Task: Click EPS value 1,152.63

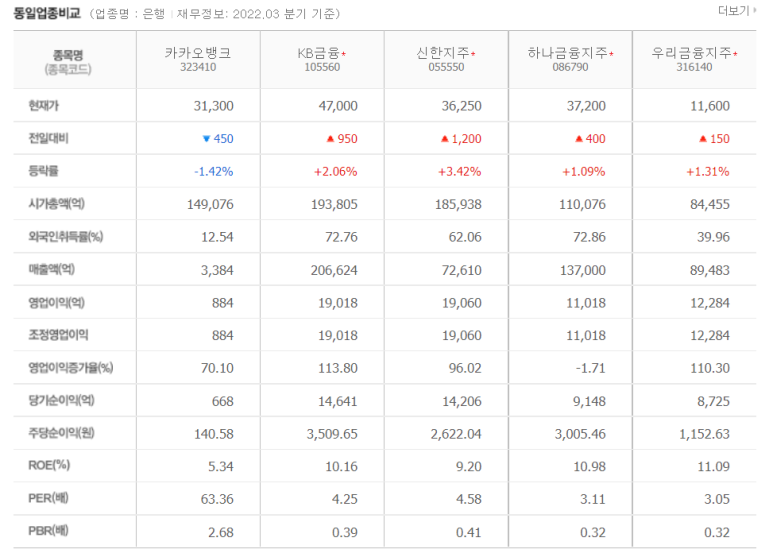Action: tap(704, 434)
